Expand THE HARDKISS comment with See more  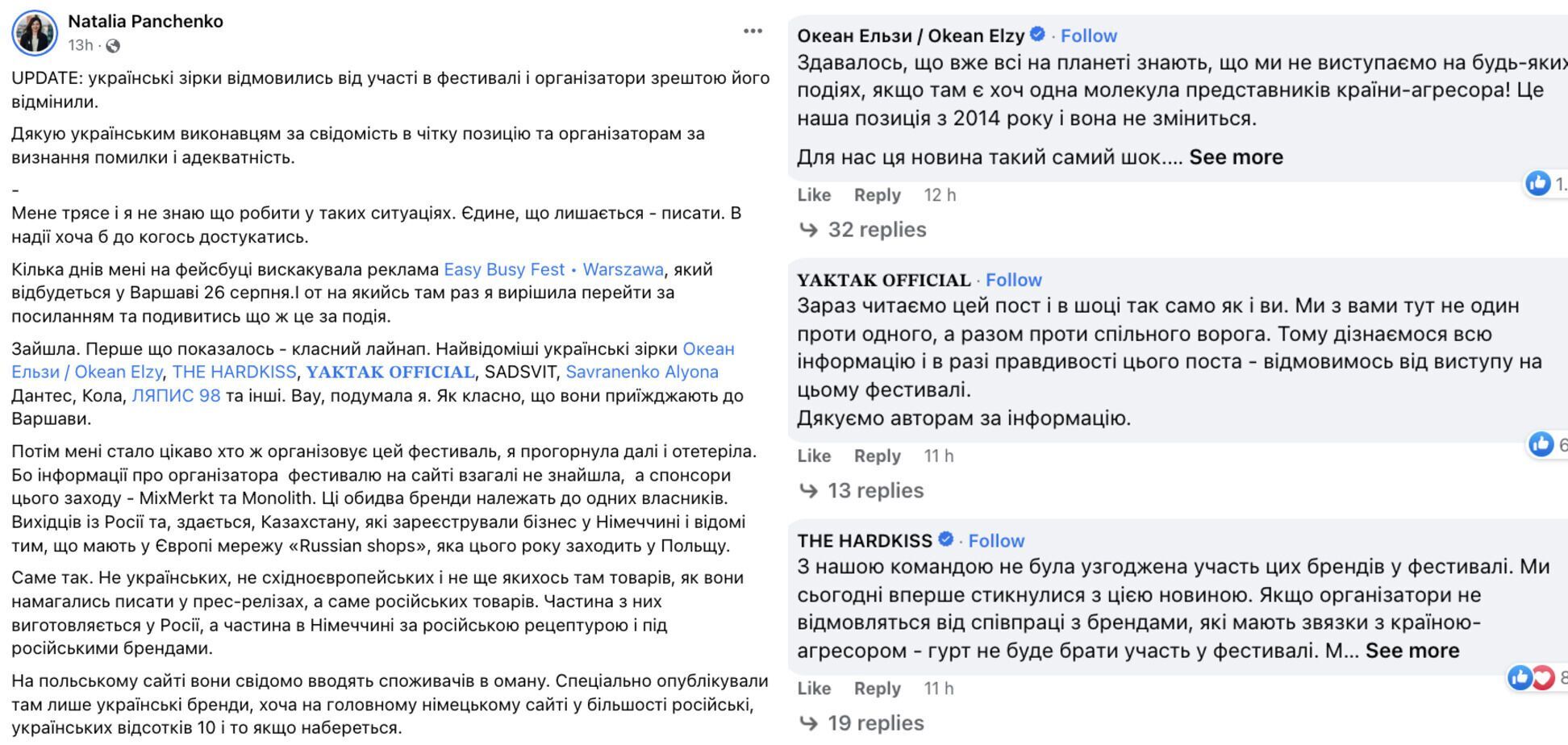(1412, 651)
